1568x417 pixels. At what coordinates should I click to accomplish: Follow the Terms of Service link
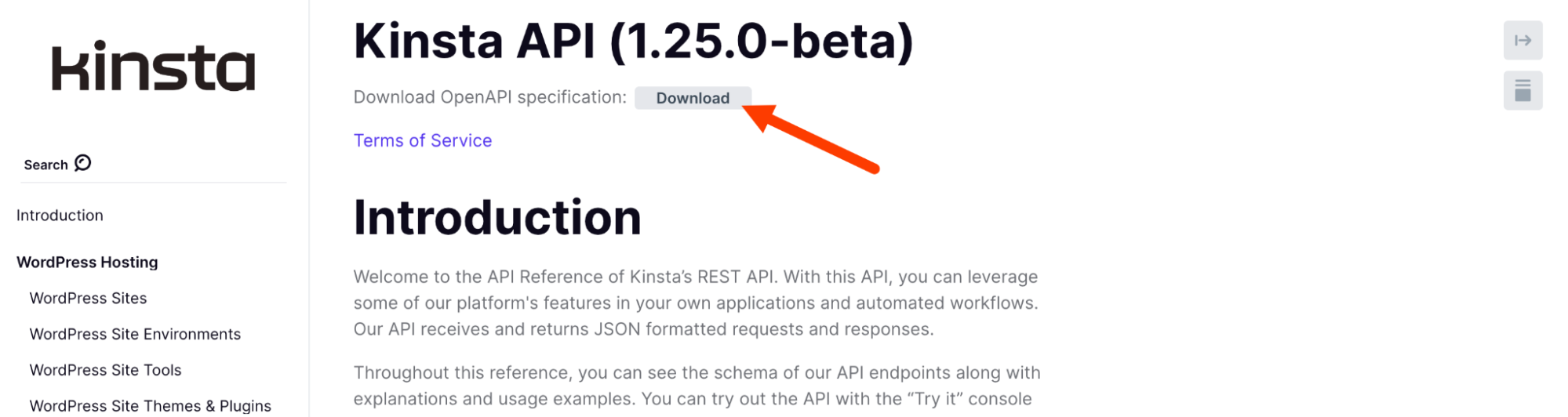click(423, 141)
